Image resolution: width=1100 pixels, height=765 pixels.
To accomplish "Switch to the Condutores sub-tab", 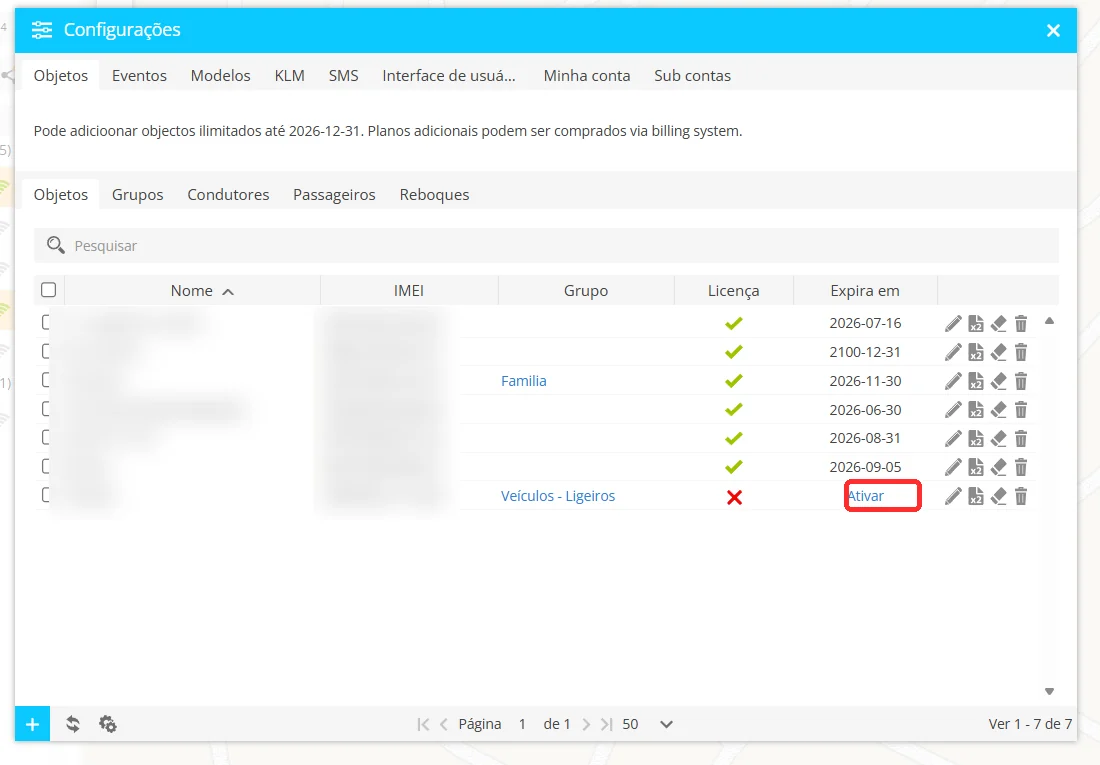I will pyautogui.click(x=228, y=195).
